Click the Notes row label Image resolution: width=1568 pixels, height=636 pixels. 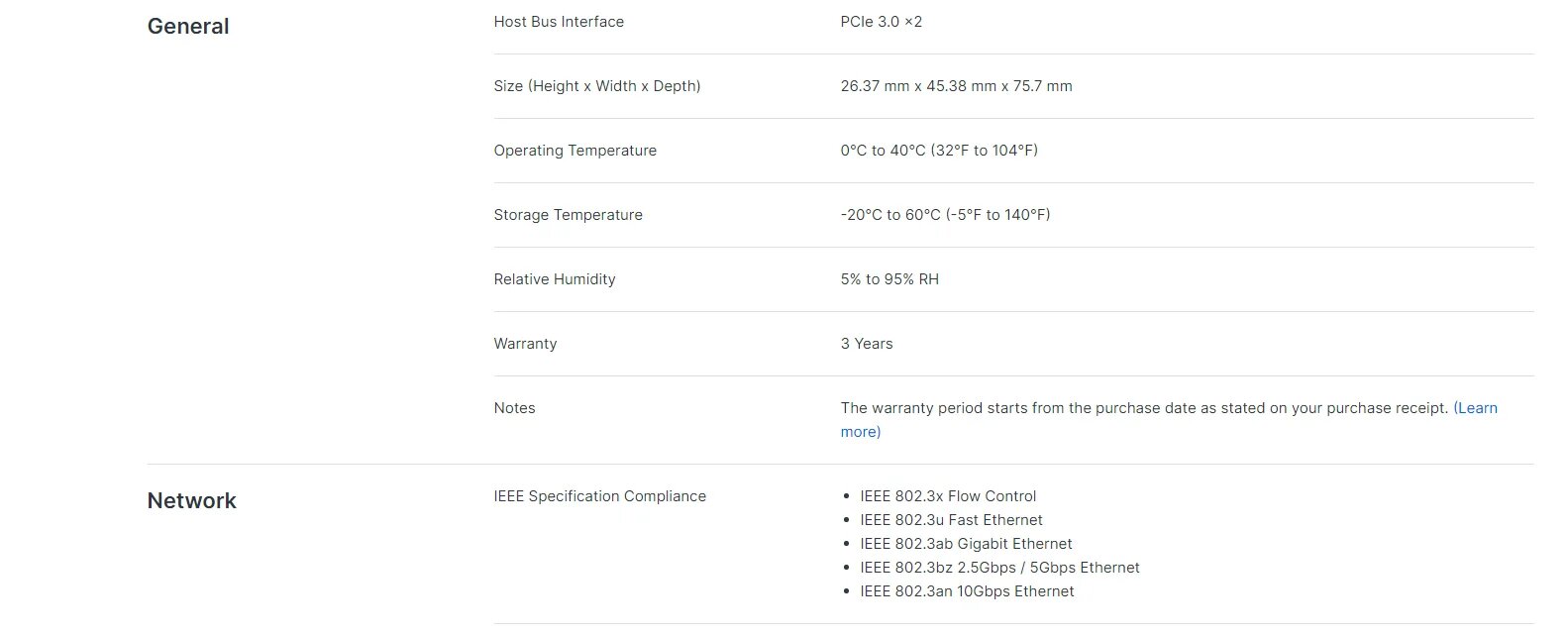(514, 408)
